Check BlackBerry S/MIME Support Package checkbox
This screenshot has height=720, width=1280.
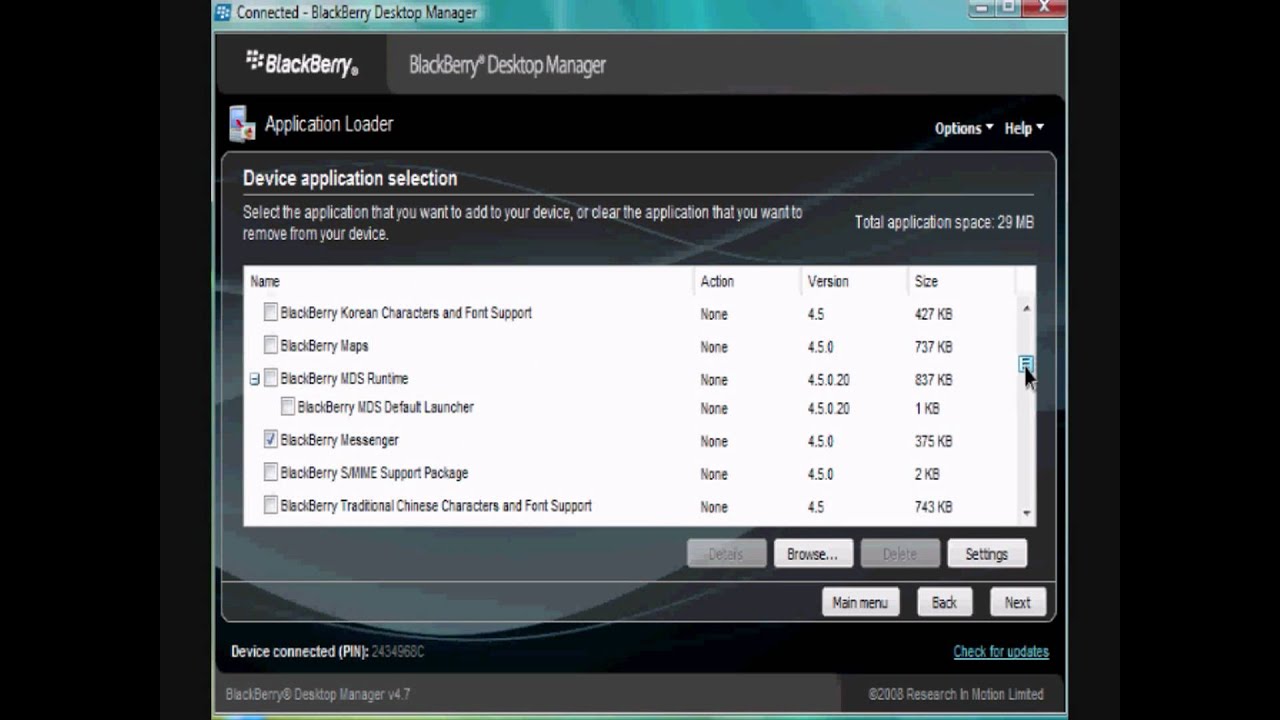pos(270,473)
